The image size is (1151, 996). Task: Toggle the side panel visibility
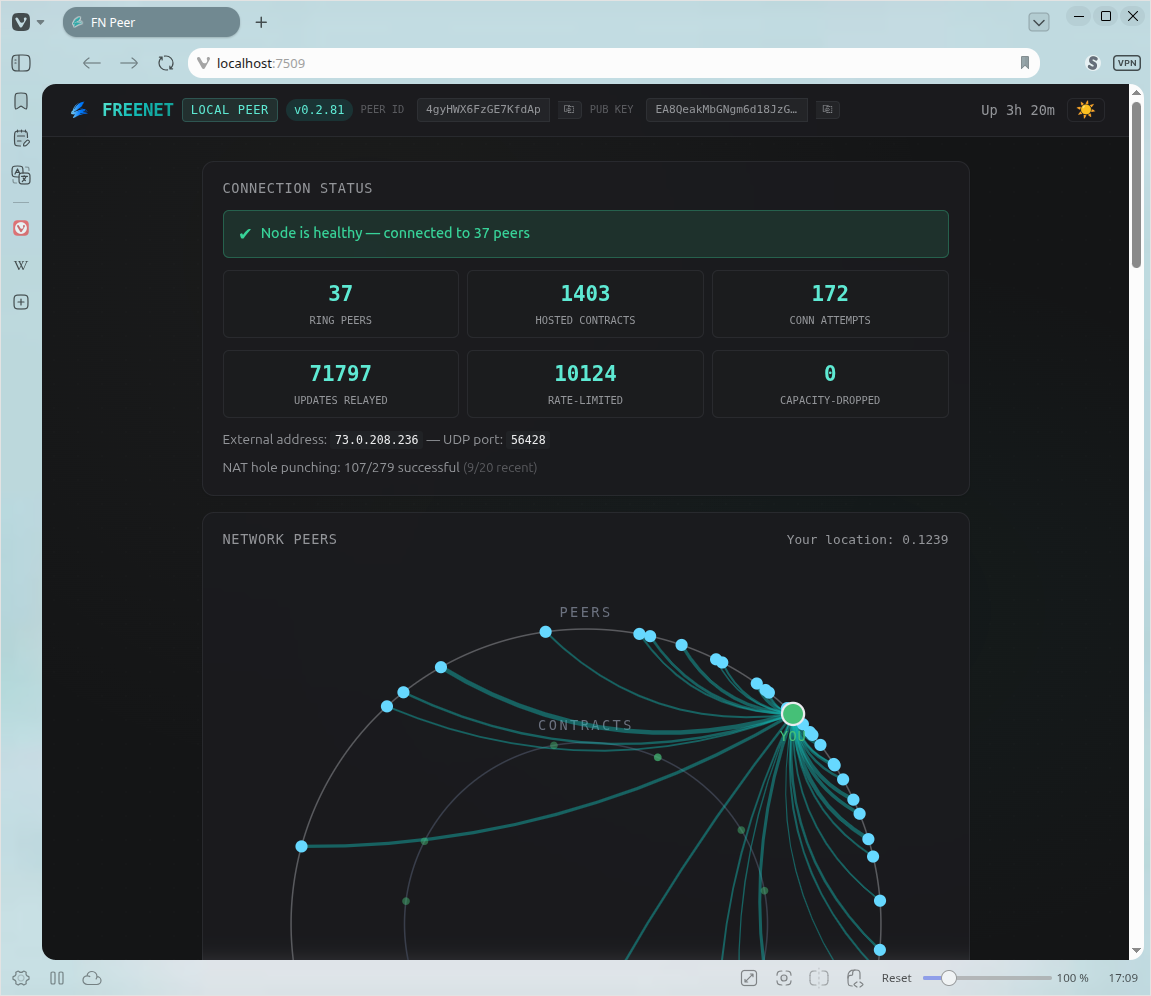[21, 63]
